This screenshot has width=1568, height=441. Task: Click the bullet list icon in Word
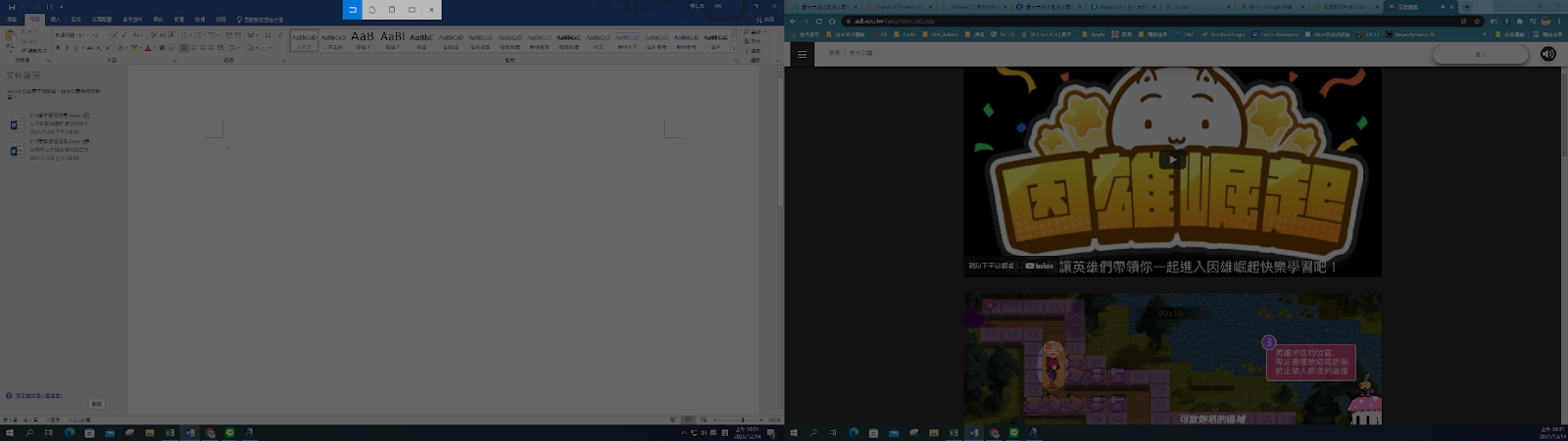click(x=185, y=35)
